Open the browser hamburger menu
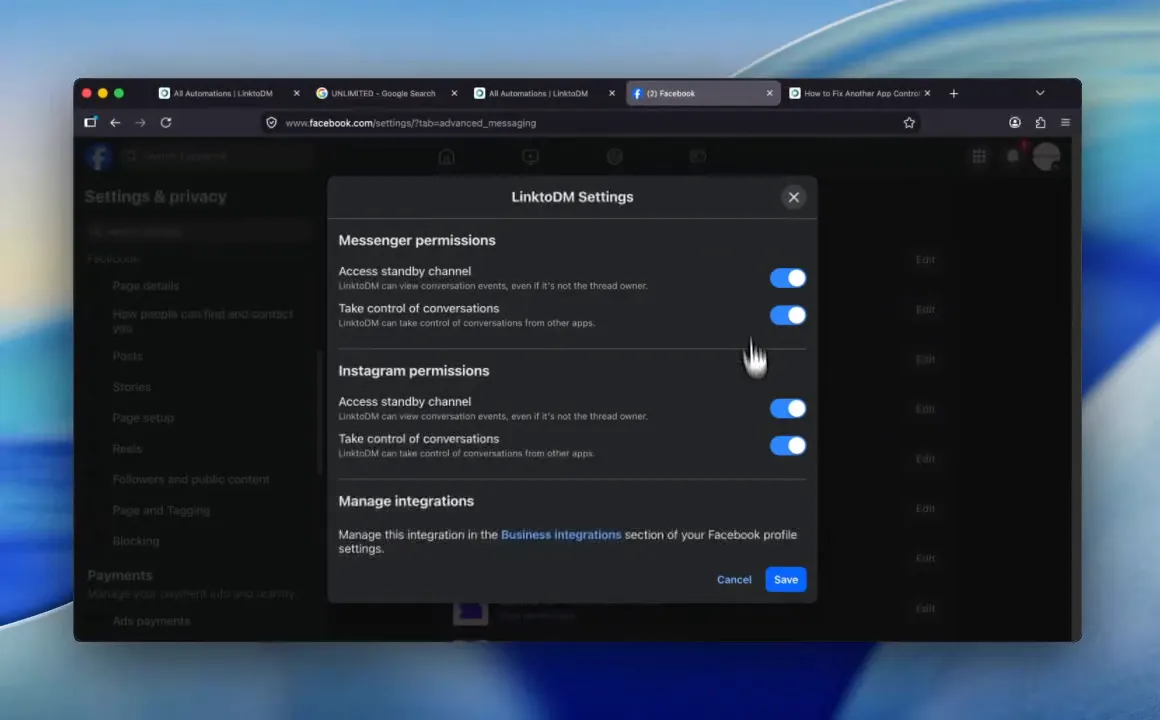 1065,123
